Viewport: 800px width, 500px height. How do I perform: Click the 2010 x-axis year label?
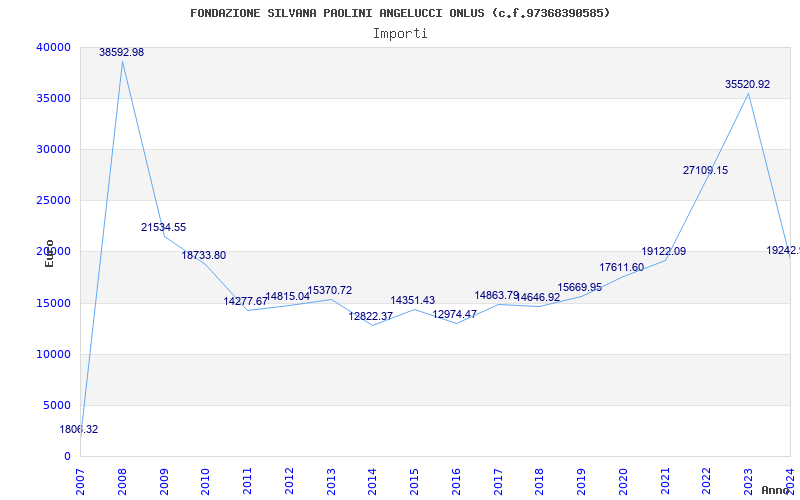coord(205,482)
